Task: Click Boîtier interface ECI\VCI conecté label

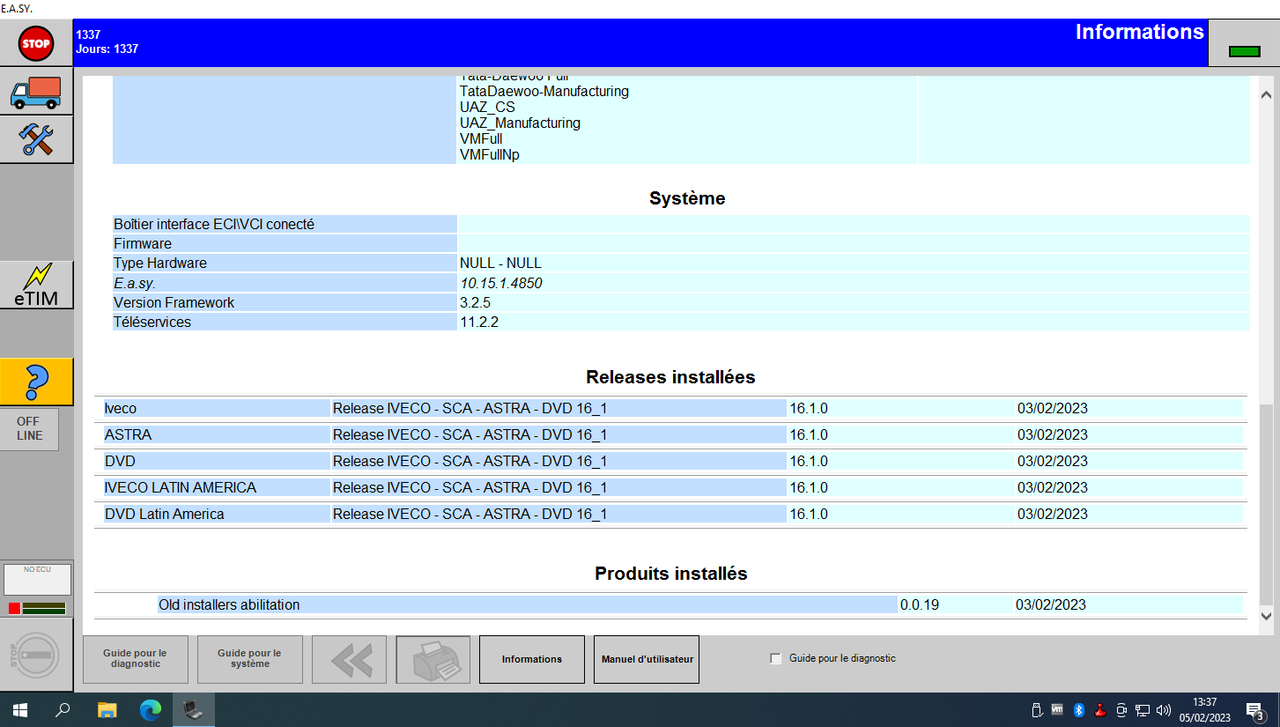Action: [x=214, y=224]
